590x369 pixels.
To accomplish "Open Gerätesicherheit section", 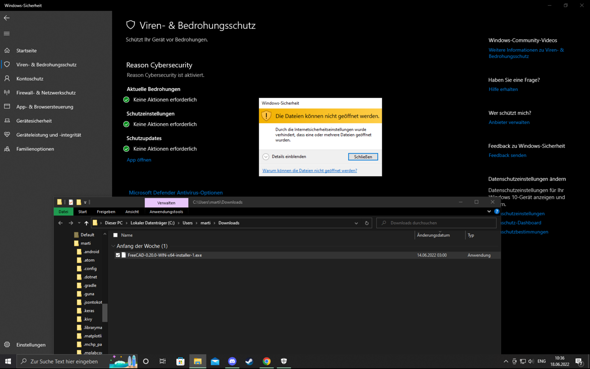I will (x=34, y=121).
